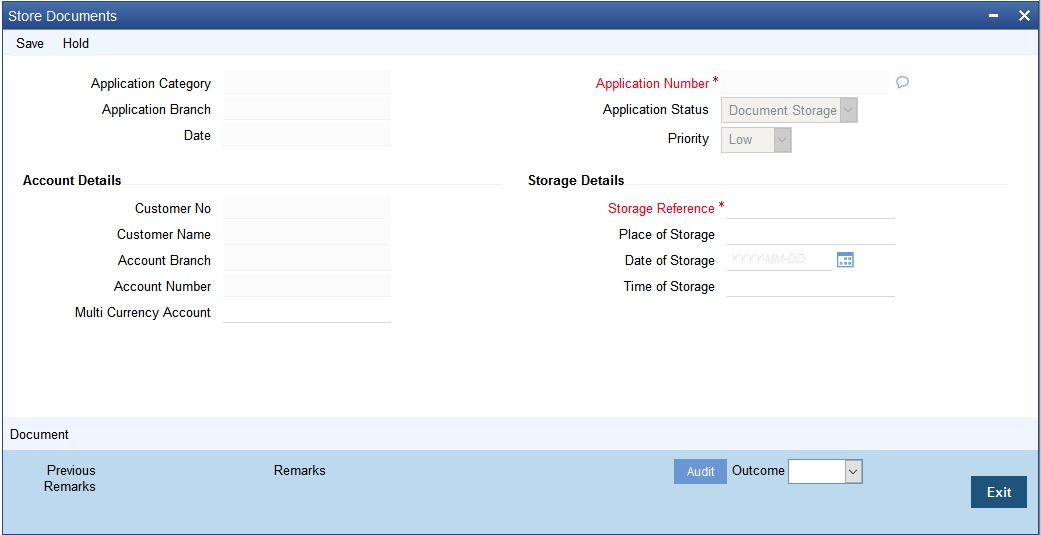Click the Customer Name field
The image size is (1041, 535).
[307, 234]
